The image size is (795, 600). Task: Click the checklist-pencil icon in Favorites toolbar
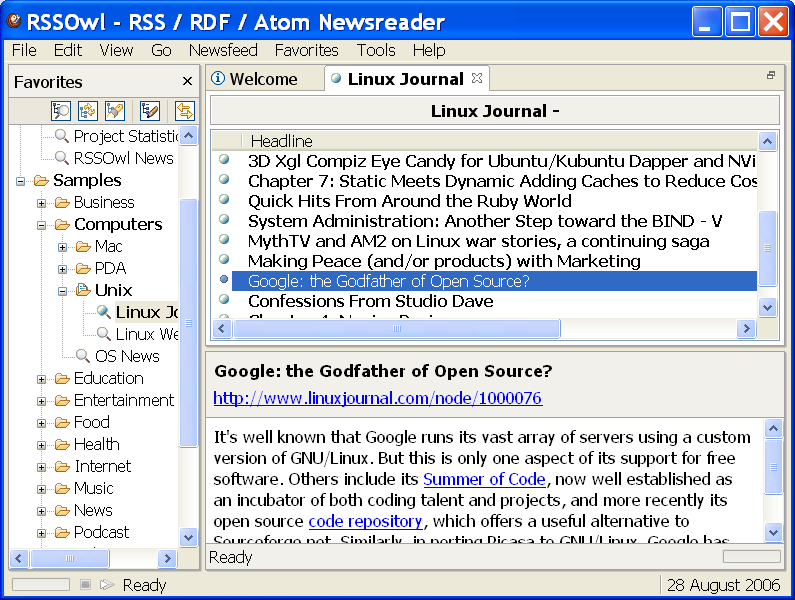tap(150, 111)
